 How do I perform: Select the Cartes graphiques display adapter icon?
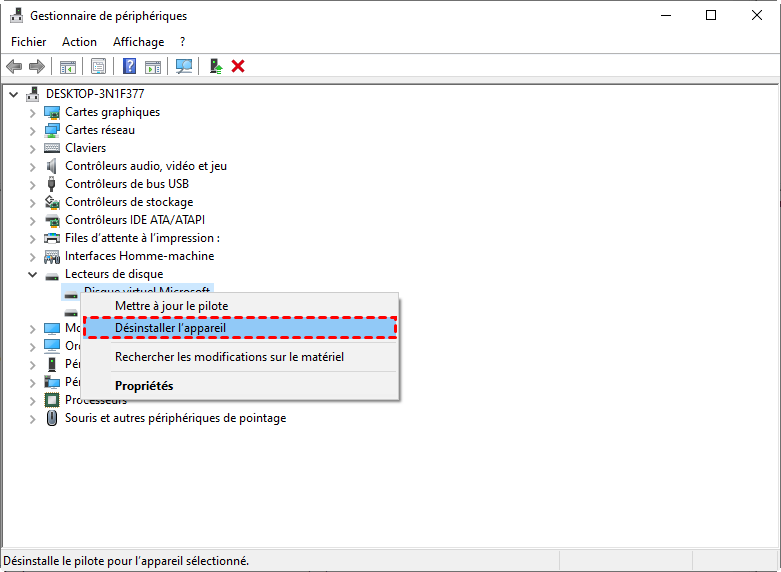click(x=52, y=112)
